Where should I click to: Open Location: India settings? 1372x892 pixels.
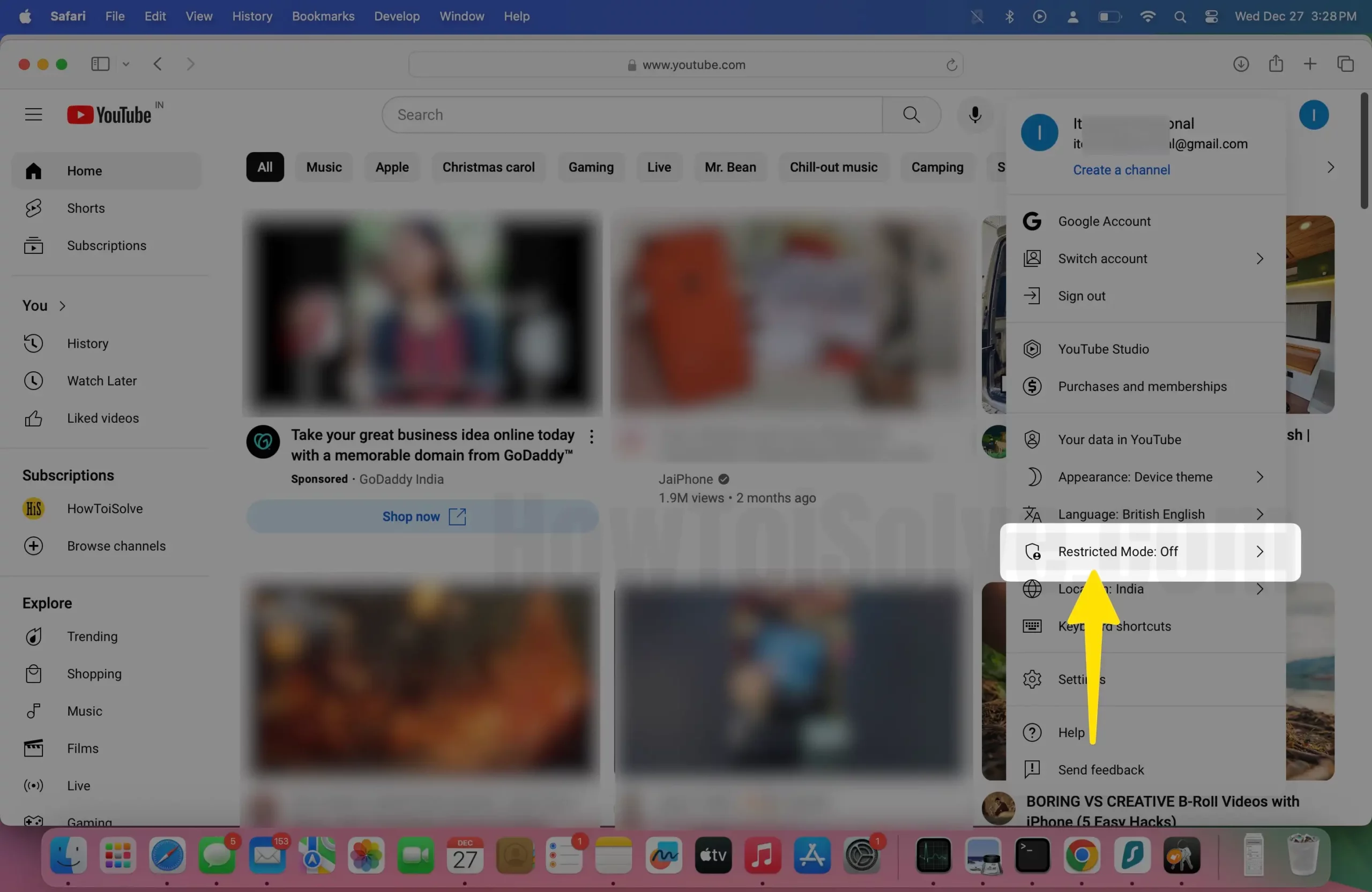[1100, 588]
